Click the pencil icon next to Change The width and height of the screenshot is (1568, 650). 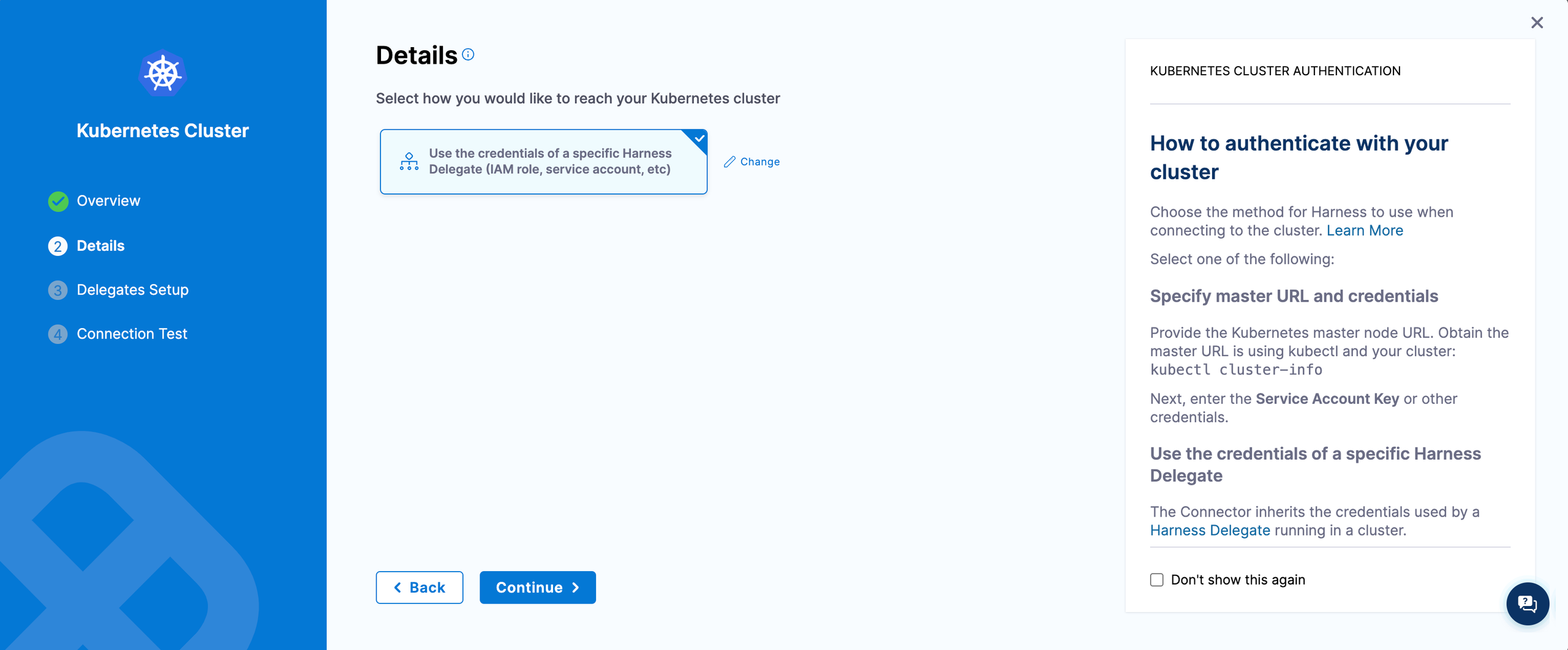click(x=729, y=162)
